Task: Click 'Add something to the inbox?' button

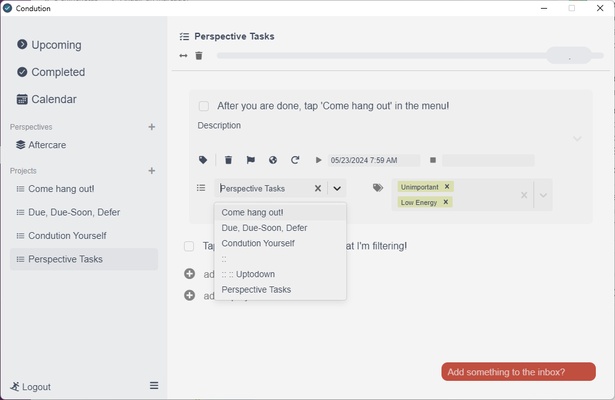Action: tap(518, 372)
